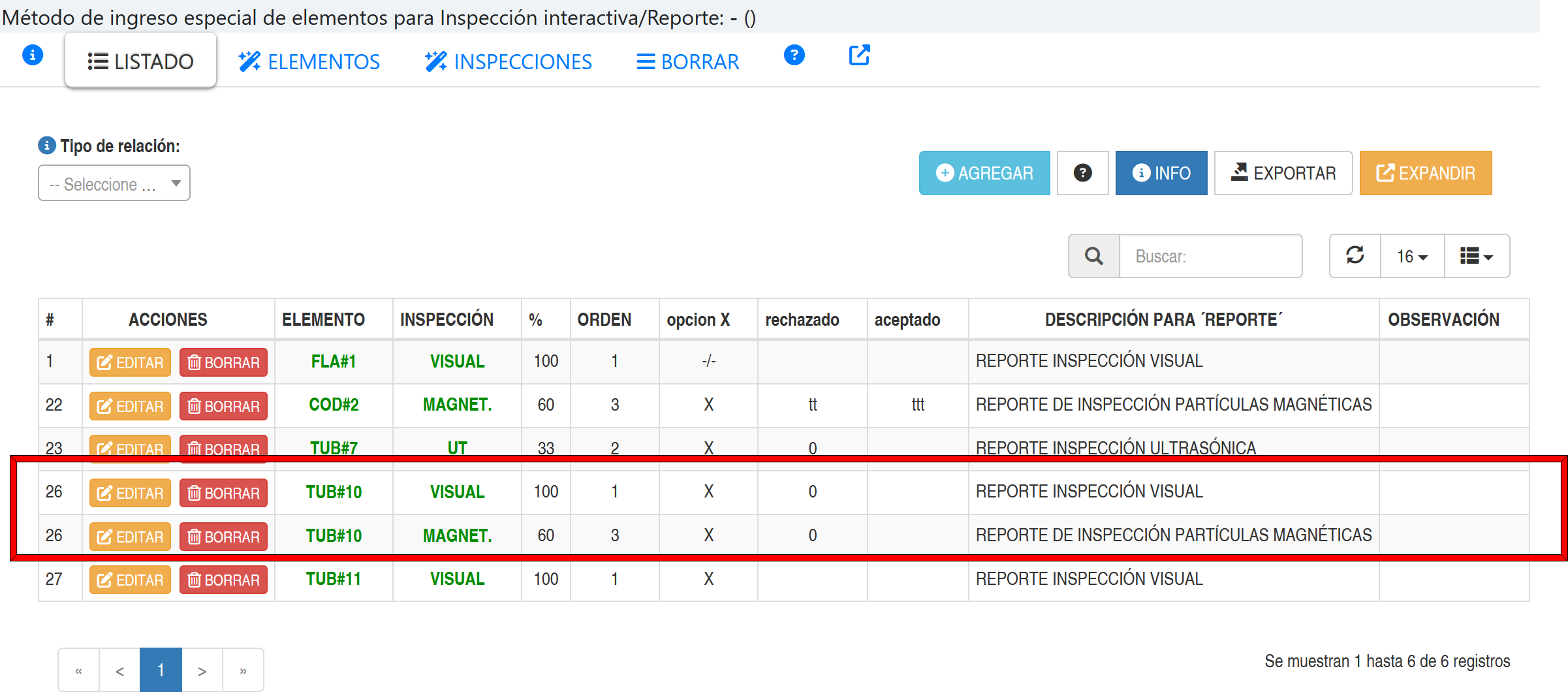1568x692 pixels.
Task: Select the BORRAR tab in the top menu
Action: coord(688,61)
